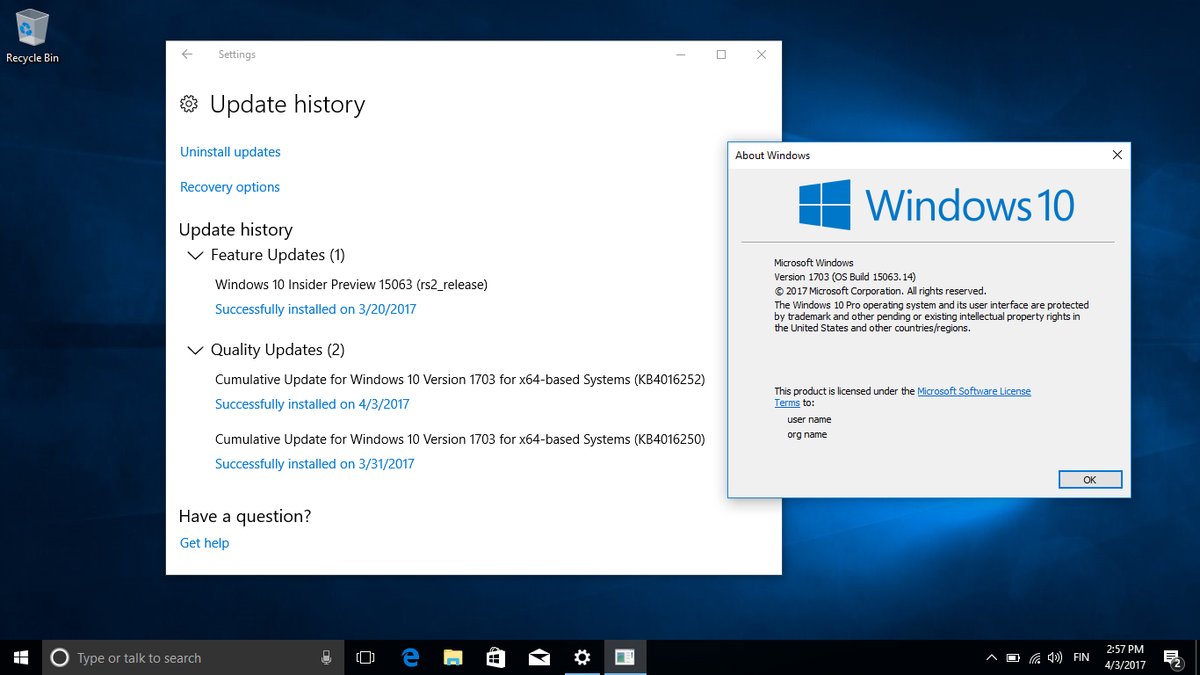Select the Insider Preview 15063 entry text
Viewport: 1200px width, 675px height.
pyautogui.click(x=351, y=285)
